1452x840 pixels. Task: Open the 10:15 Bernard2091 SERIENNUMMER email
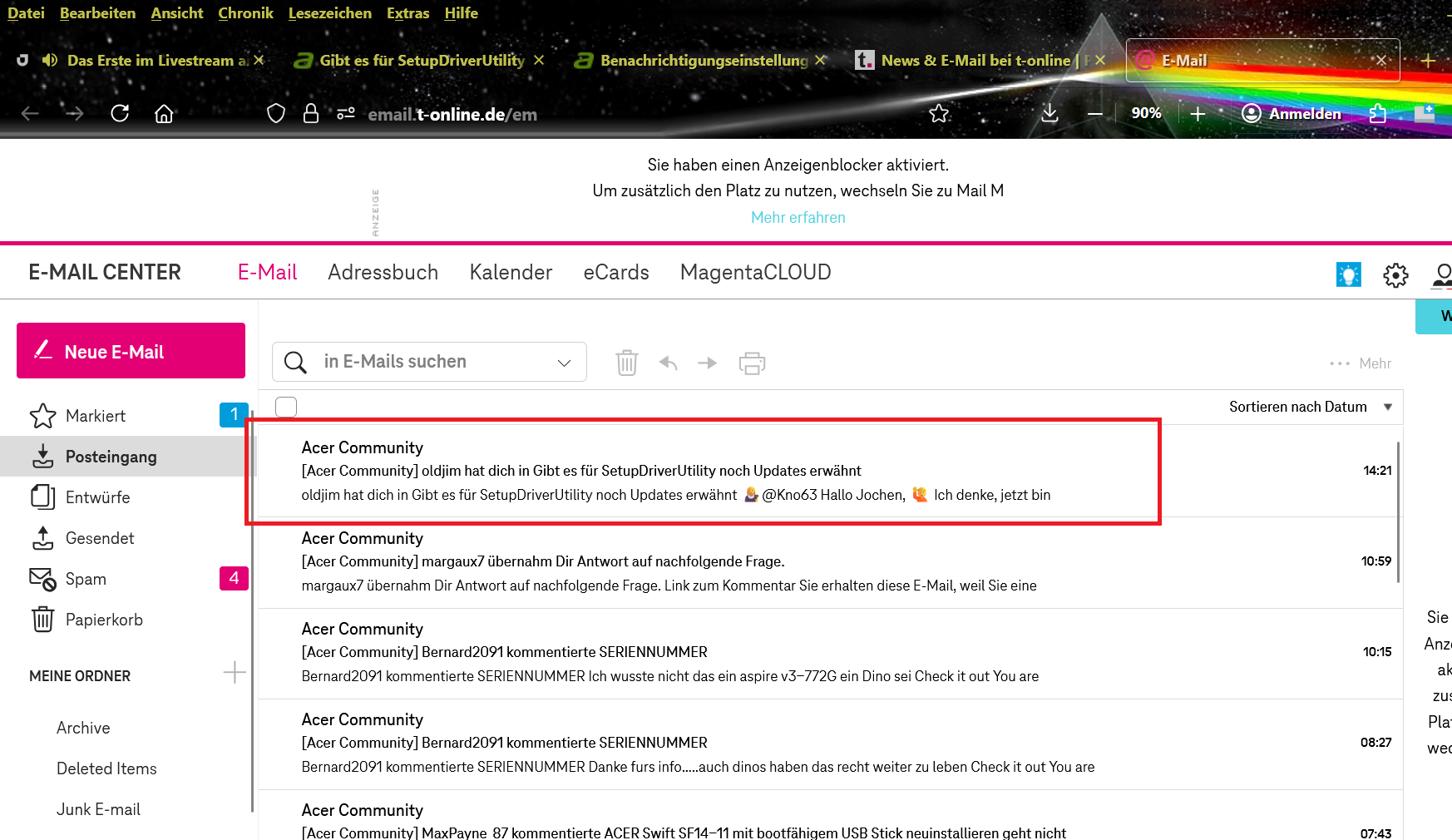831,653
